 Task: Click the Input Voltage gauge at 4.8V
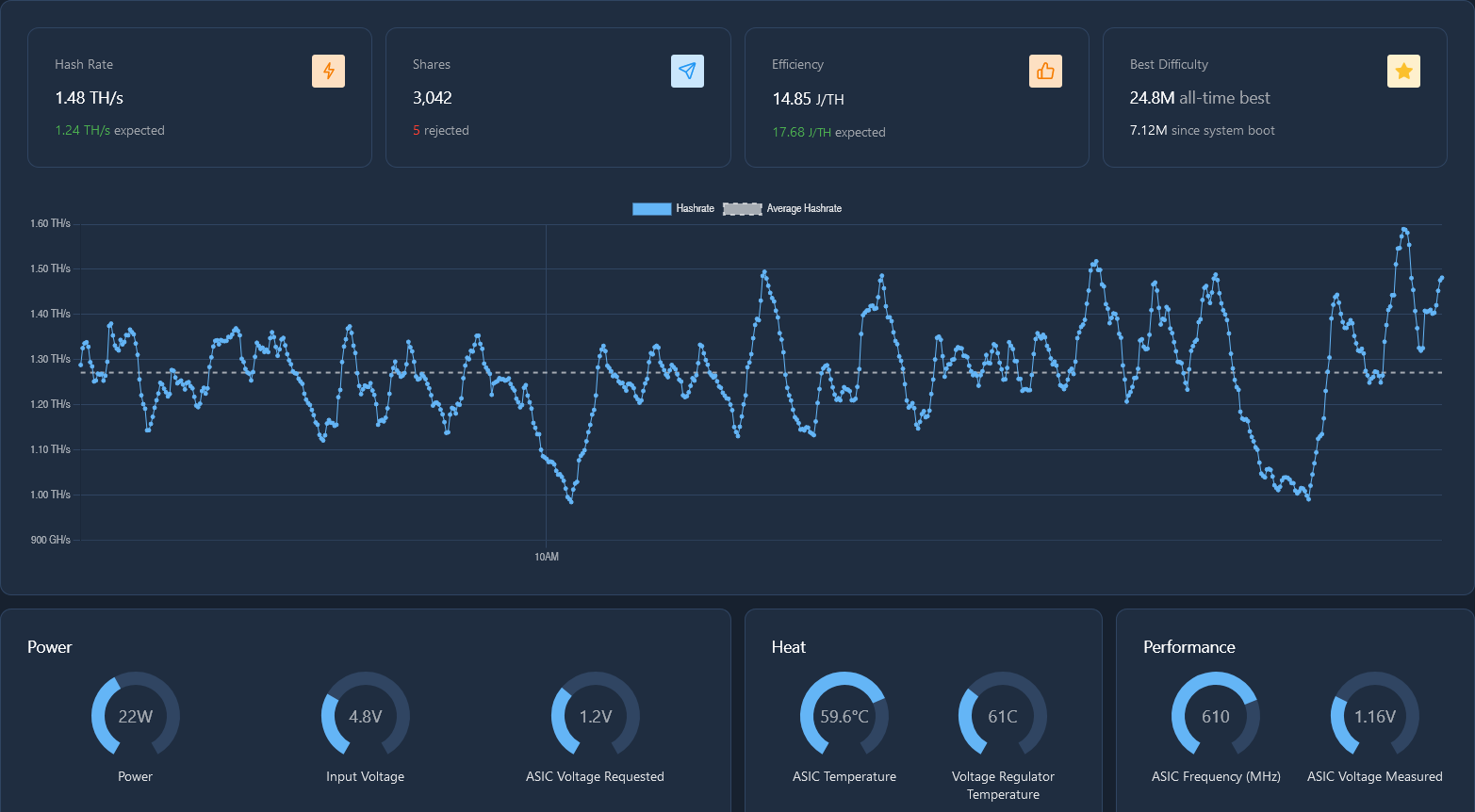pos(366,716)
